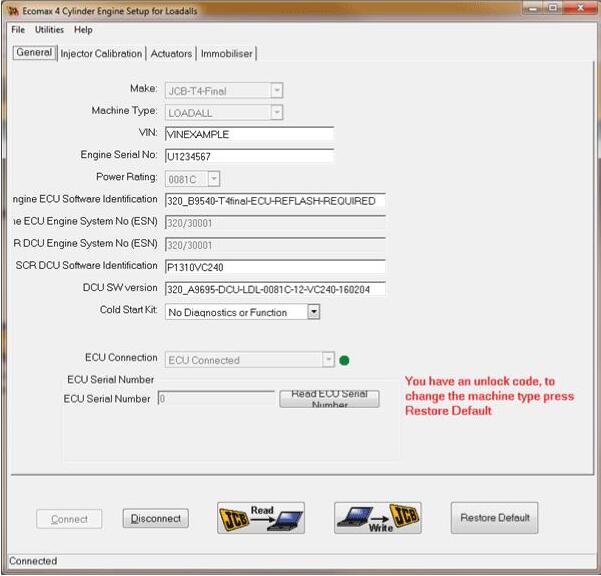This screenshot has width=601, height=576.
Task: Click the Engine ECU Software Identification field
Action: pyautogui.click(x=275, y=201)
